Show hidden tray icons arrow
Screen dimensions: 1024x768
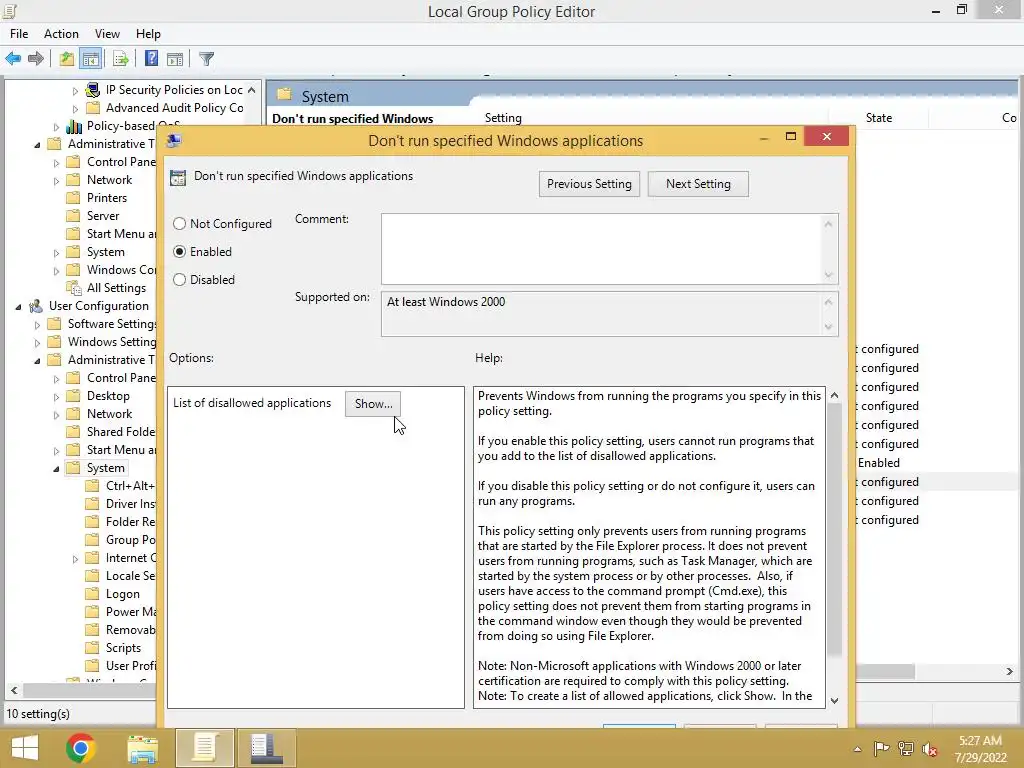(x=857, y=749)
